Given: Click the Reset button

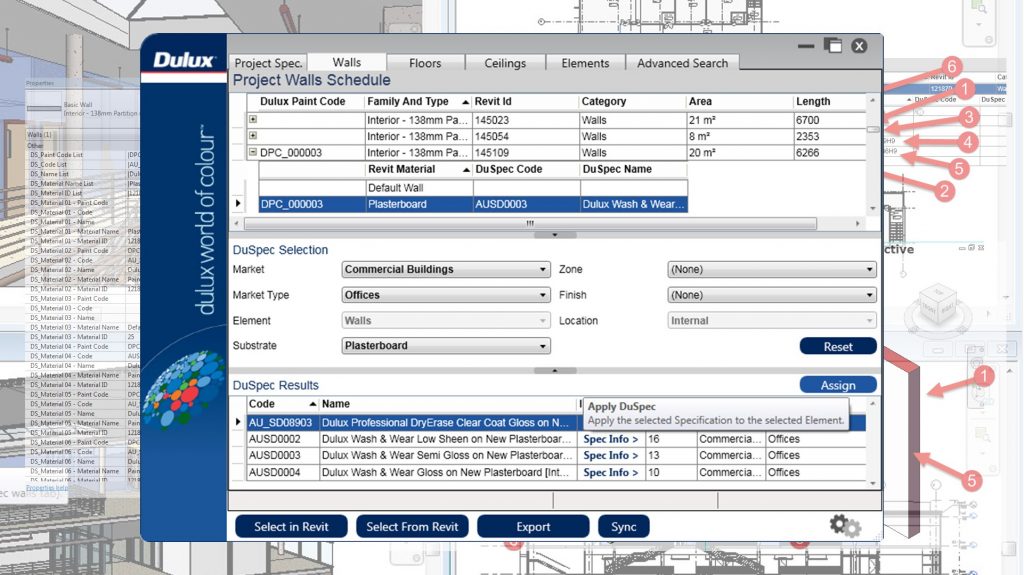Looking at the screenshot, I should point(838,346).
